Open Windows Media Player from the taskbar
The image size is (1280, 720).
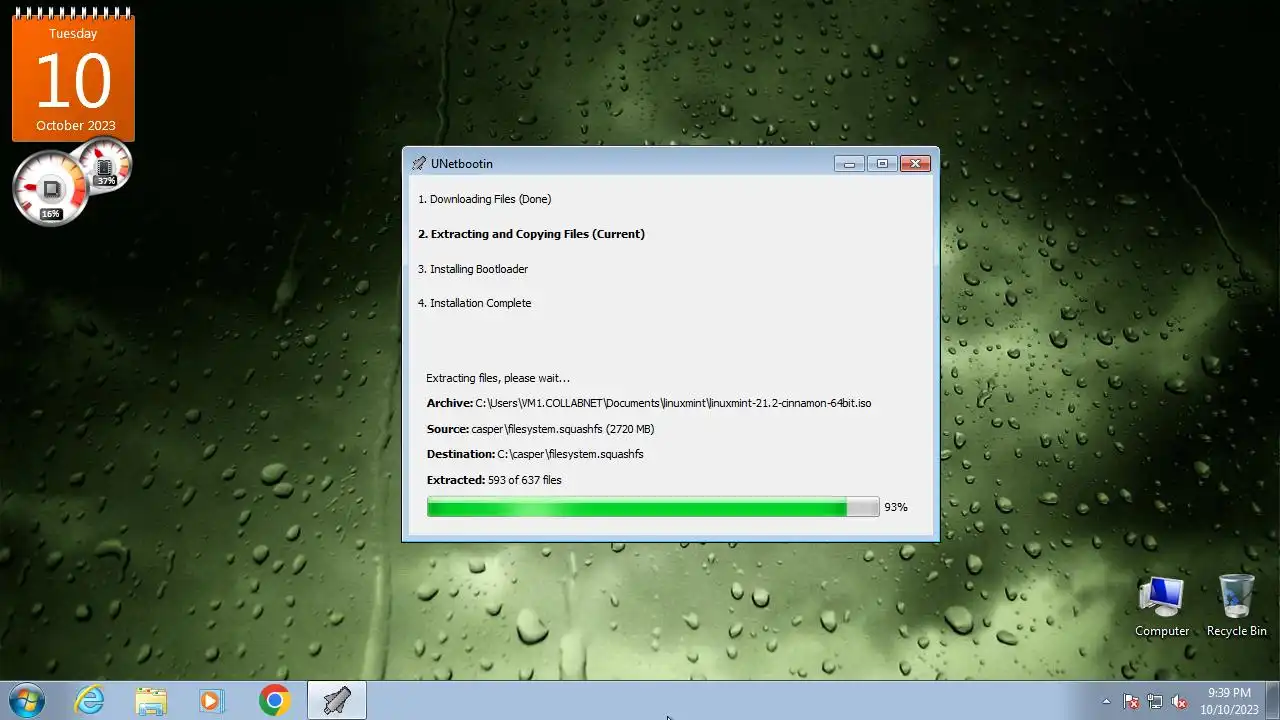pos(211,700)
